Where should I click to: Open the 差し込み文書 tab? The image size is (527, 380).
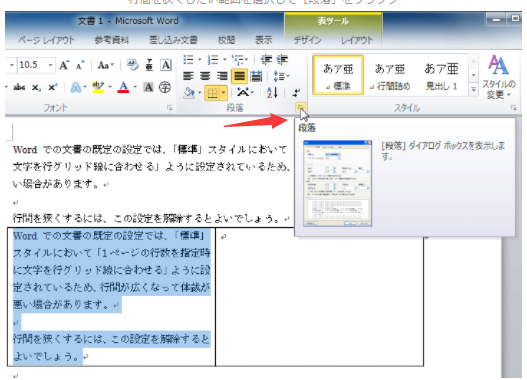[173, 40]
